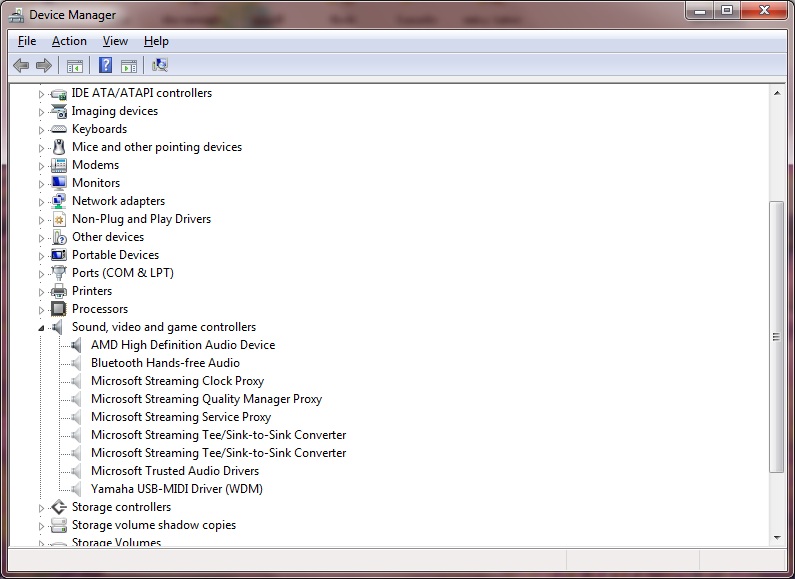Click the vertical scrollbar thumb
This screenshot has height=579, width=795.
pyautogui.click(x=776, y=337)
